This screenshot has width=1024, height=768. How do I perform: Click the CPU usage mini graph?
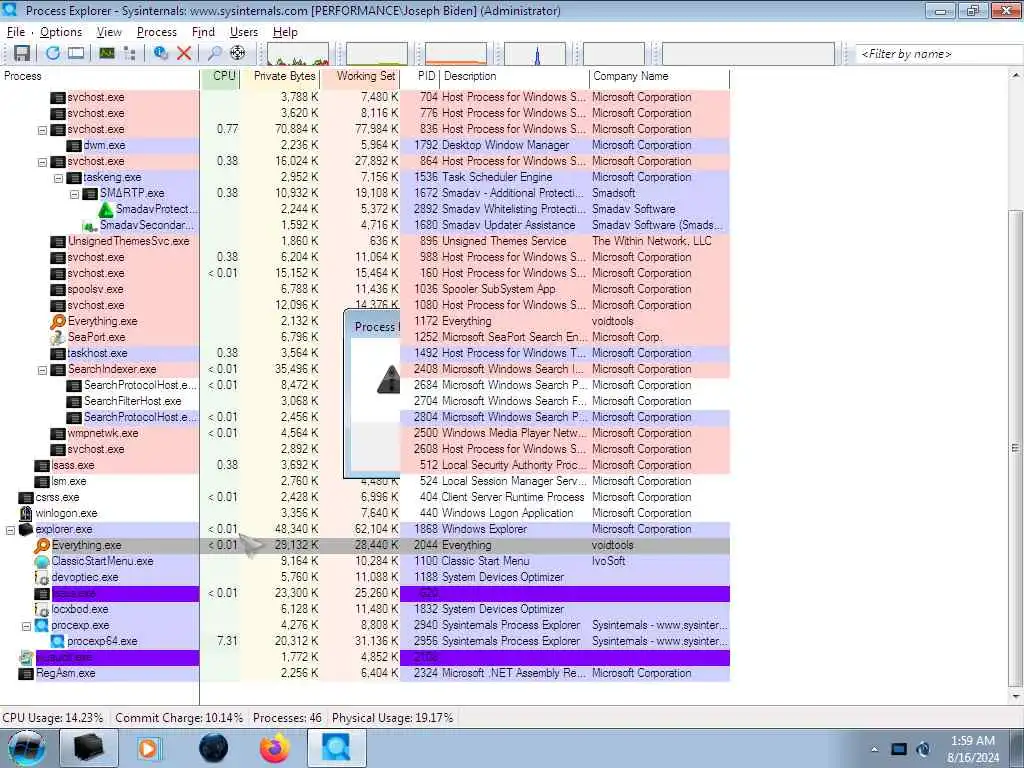point(298,54)
